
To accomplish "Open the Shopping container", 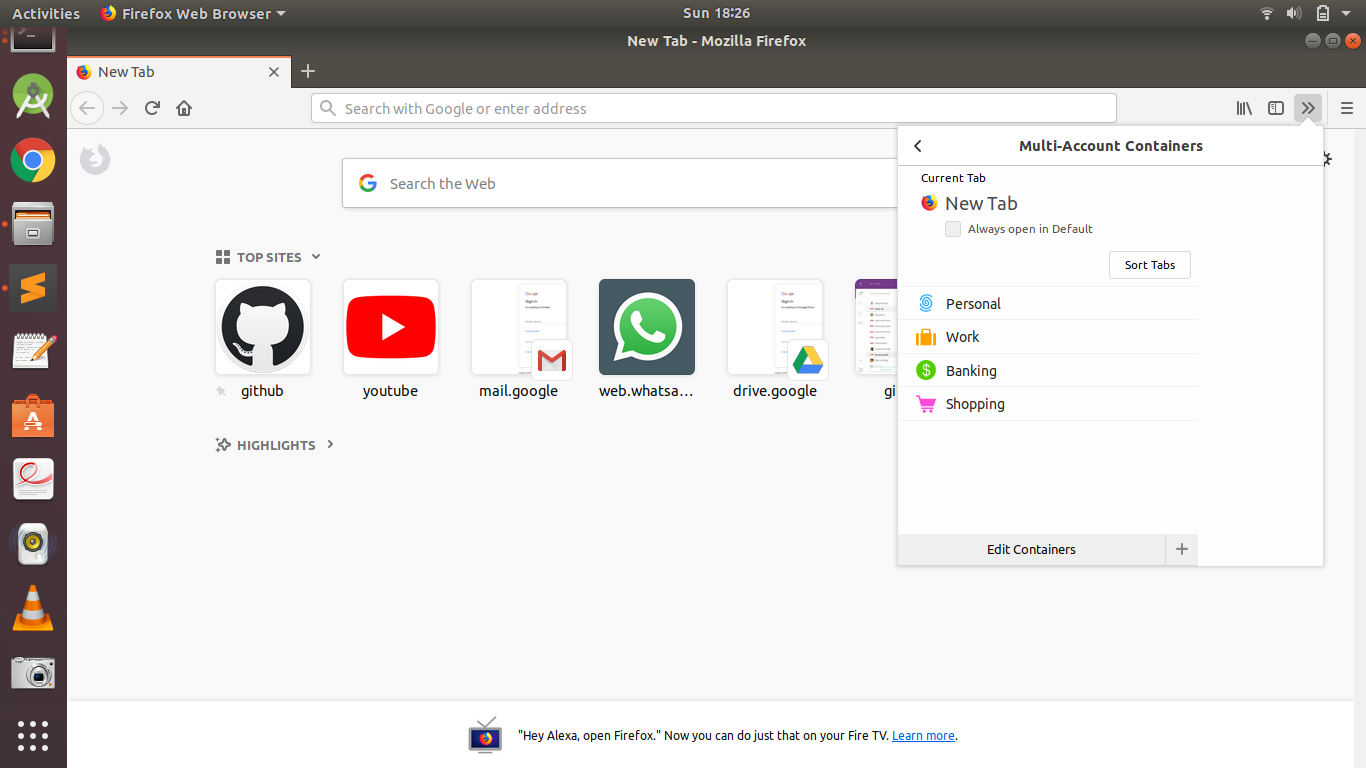I will pos(972,403).
